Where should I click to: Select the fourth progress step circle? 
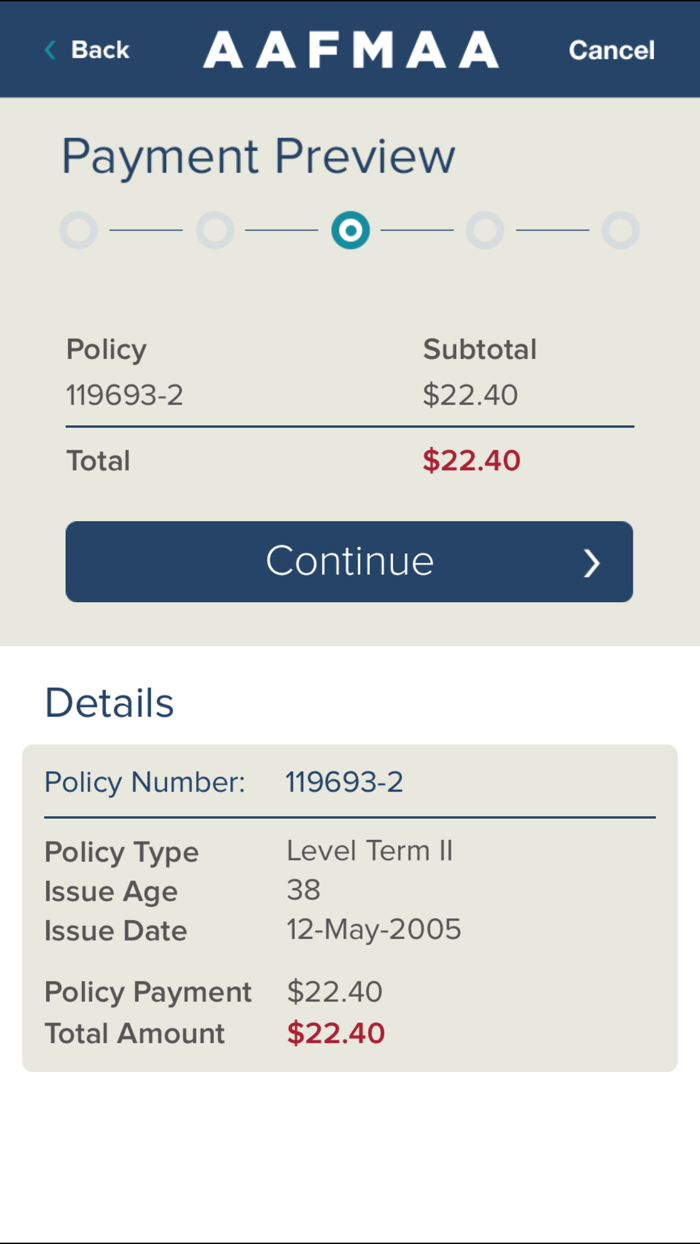pyautogui.click(x=485, y=231)
